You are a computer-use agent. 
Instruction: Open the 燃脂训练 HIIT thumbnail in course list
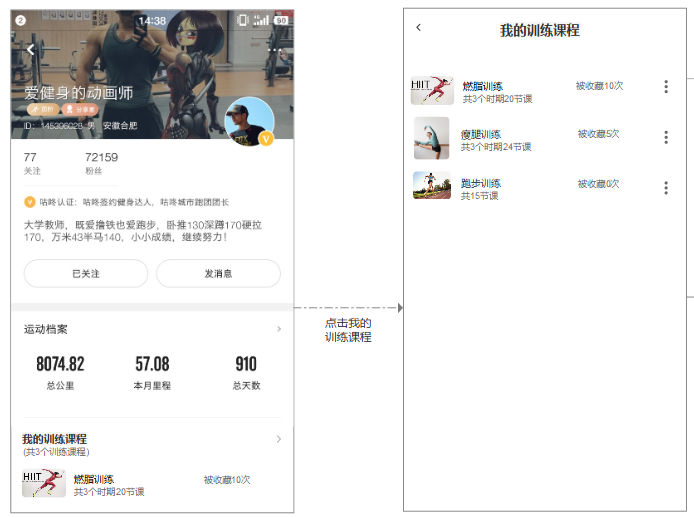point(432,90)
